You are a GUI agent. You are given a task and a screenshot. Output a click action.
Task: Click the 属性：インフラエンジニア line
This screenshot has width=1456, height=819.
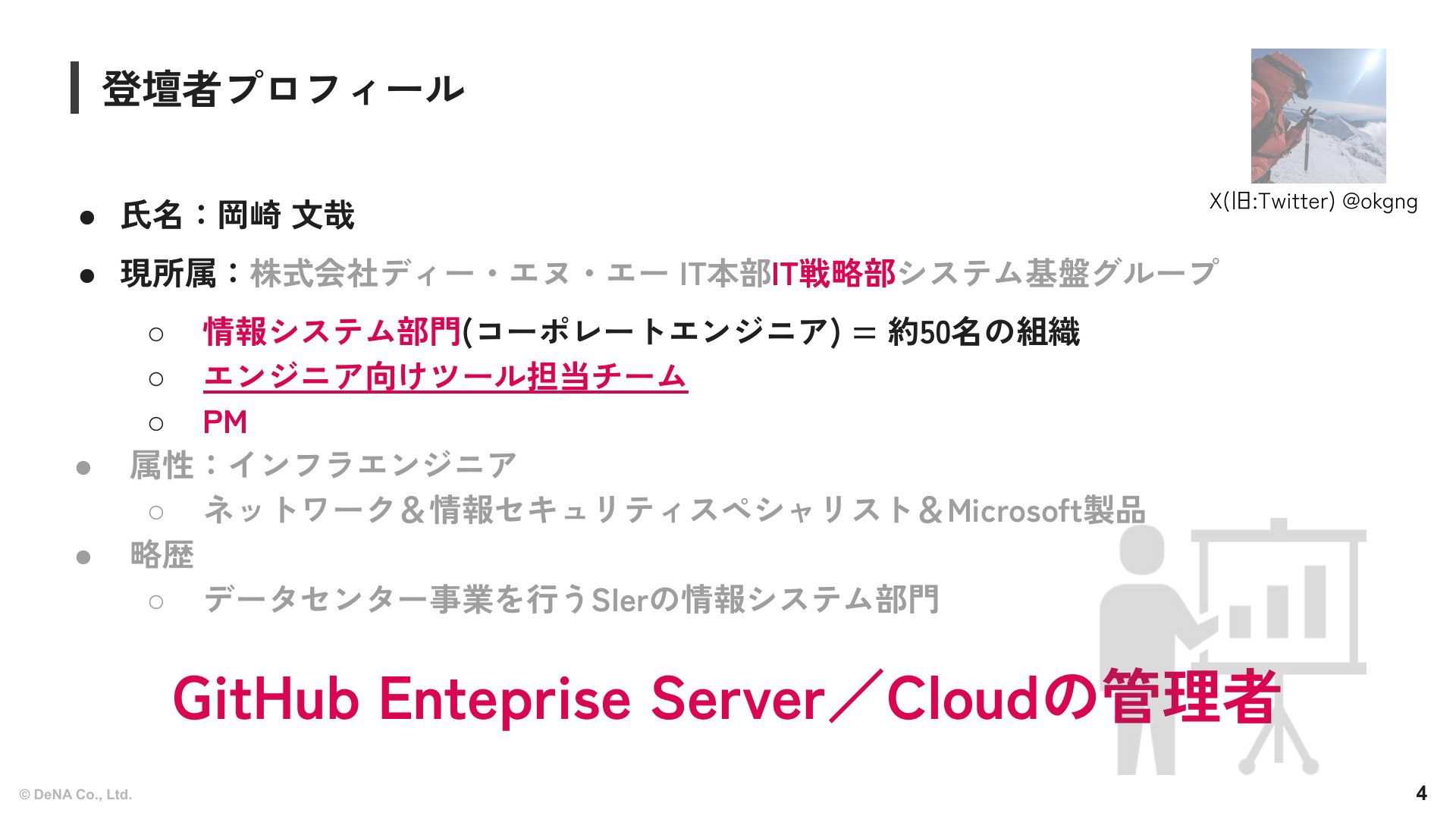click(324, 465)
